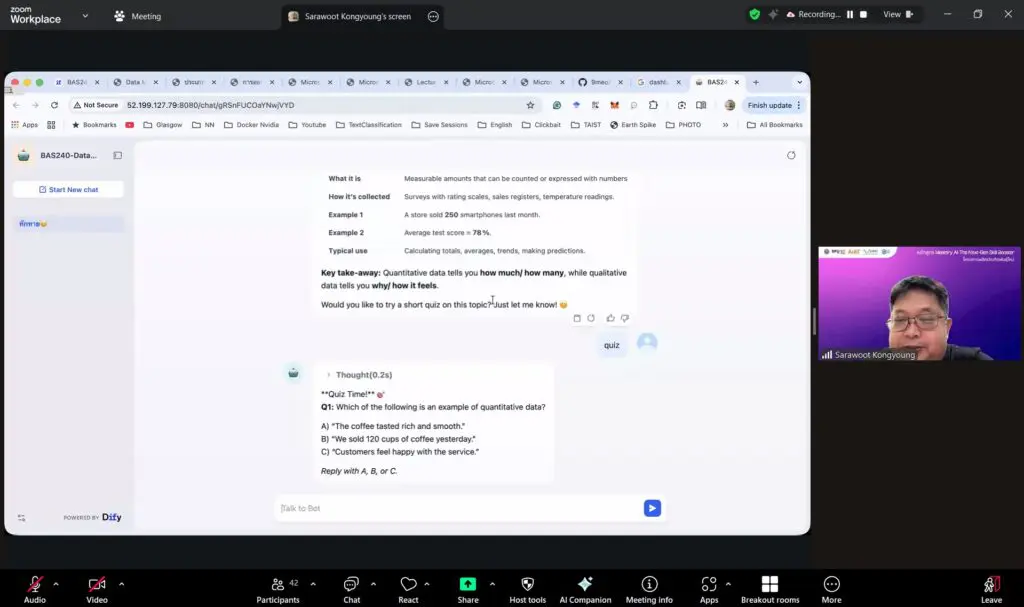Refresh the chat conversation

791,155
